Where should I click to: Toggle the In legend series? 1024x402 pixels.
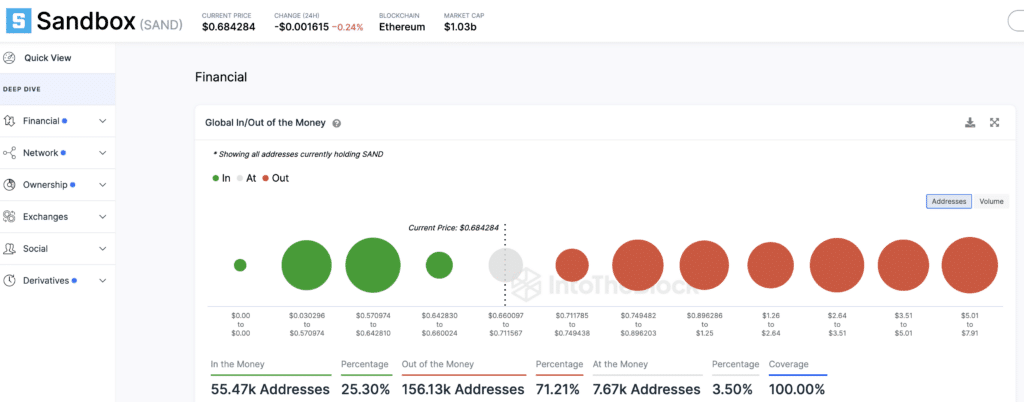point(221,178)
